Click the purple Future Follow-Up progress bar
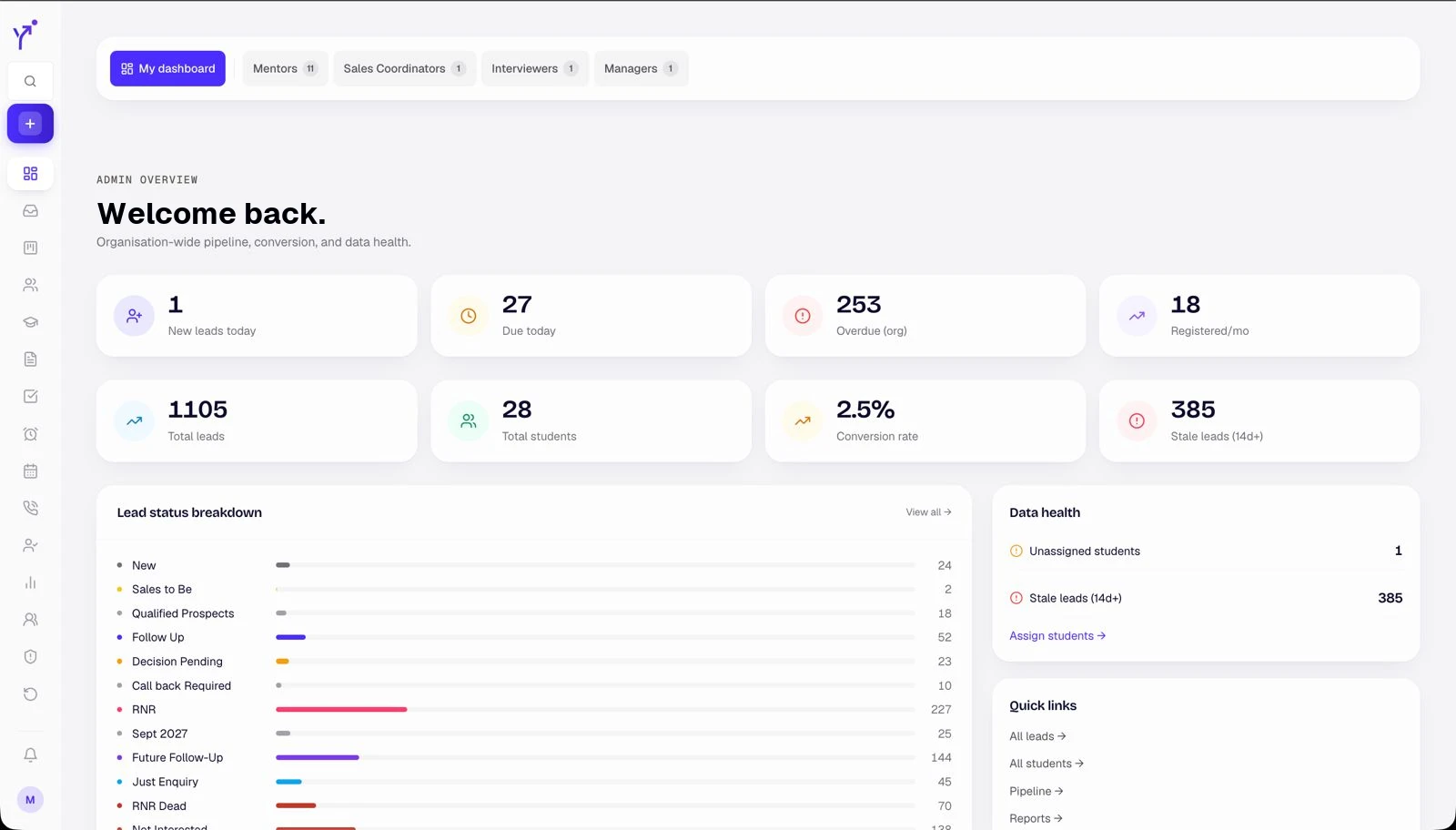The height and width of the screenshot is (830, 1456). click(x=318, y=757)
